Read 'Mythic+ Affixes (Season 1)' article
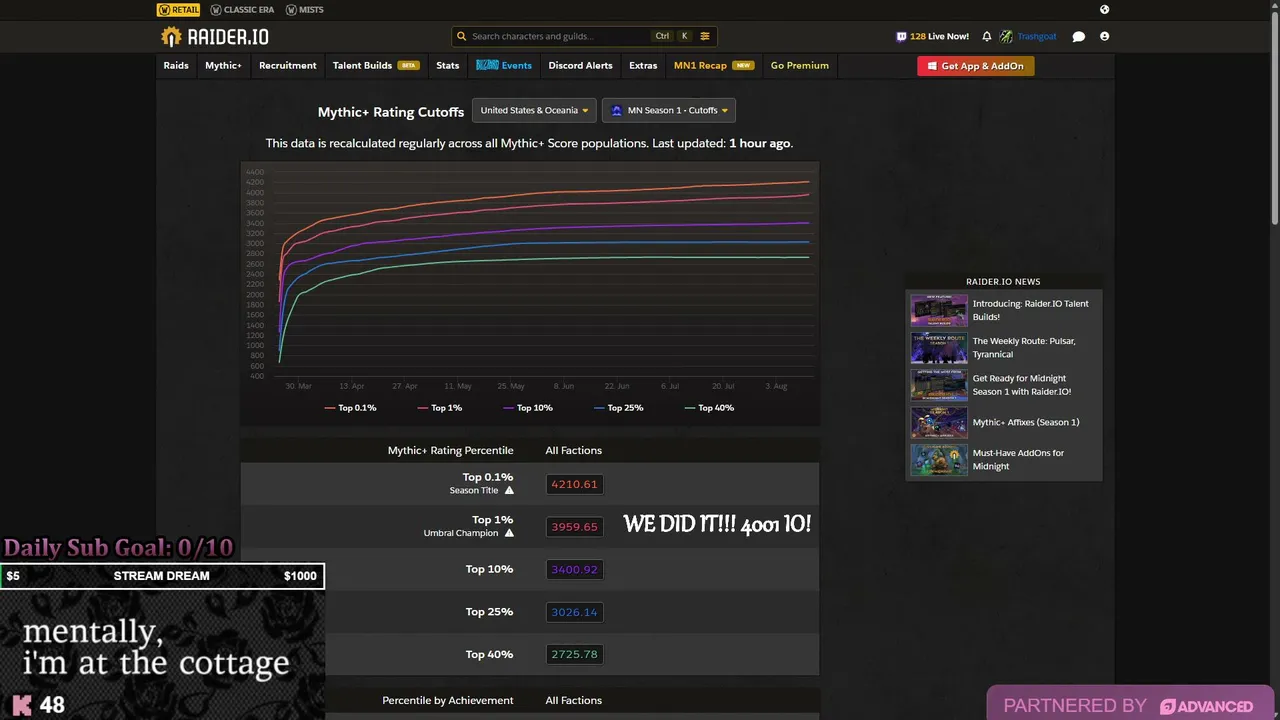1280x720 pixels. [x=1026, y=422]
